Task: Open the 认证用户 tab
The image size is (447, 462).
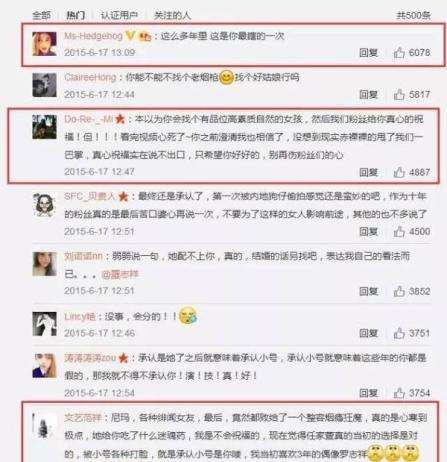Action: click(x=119, y=15)
